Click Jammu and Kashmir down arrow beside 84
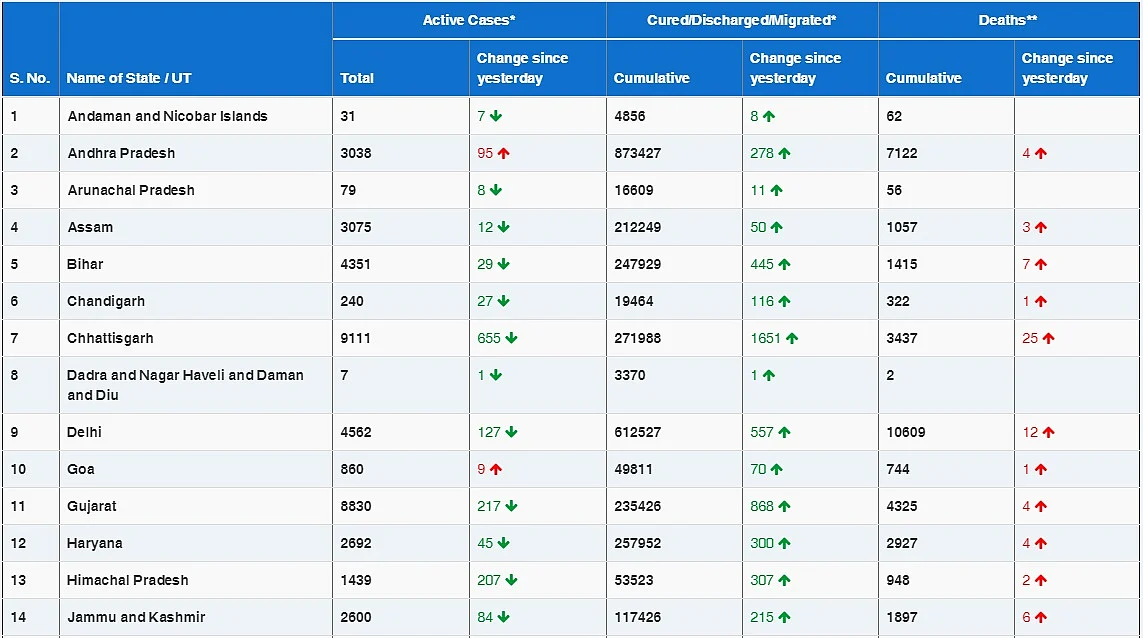The width and height of the screenshot is (1143, 638). pos(504,618)
